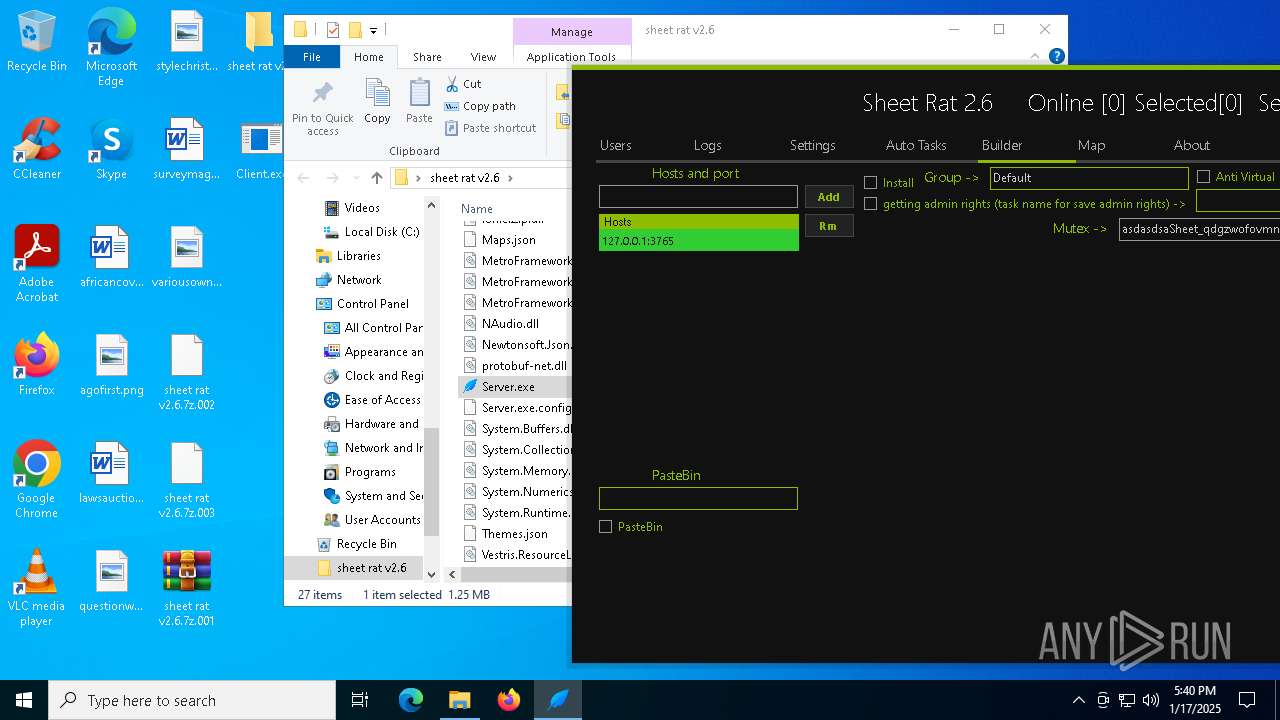
Task: Select Server.exe.config in the file list
Action: click(519, 408)
